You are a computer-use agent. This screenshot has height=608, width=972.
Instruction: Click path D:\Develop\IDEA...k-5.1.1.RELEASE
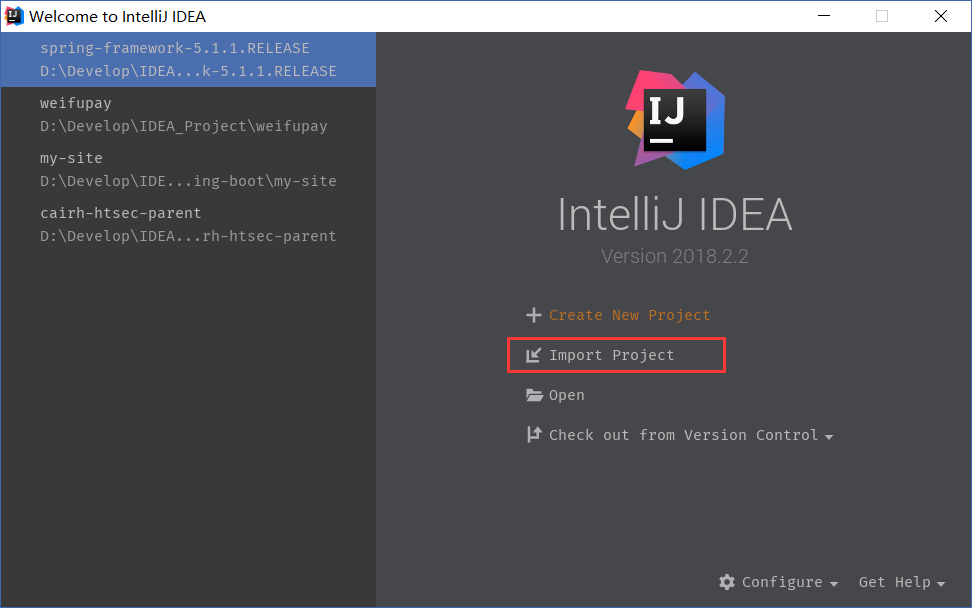pos(188,71)
